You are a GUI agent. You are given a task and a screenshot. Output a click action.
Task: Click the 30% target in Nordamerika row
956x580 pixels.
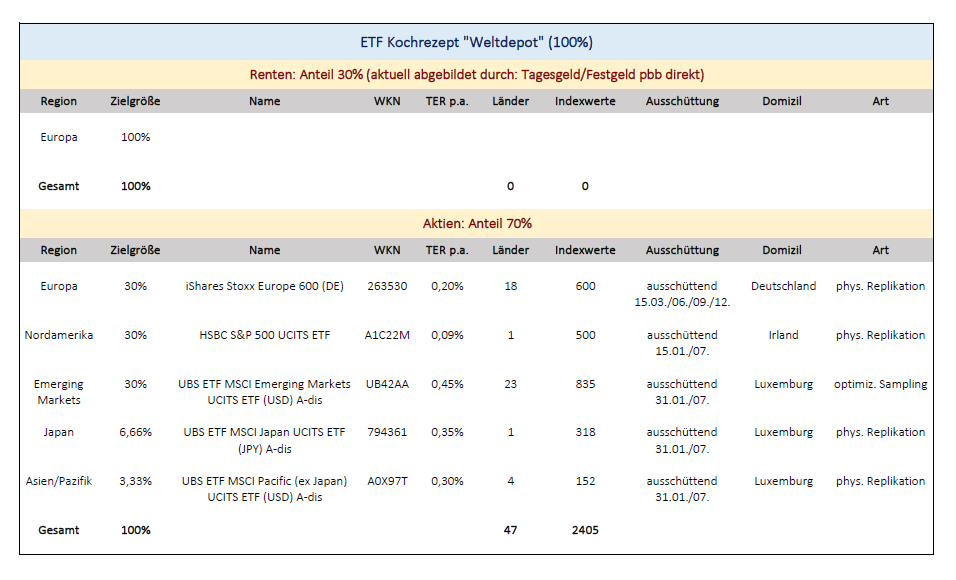click(x=135, y=335)
